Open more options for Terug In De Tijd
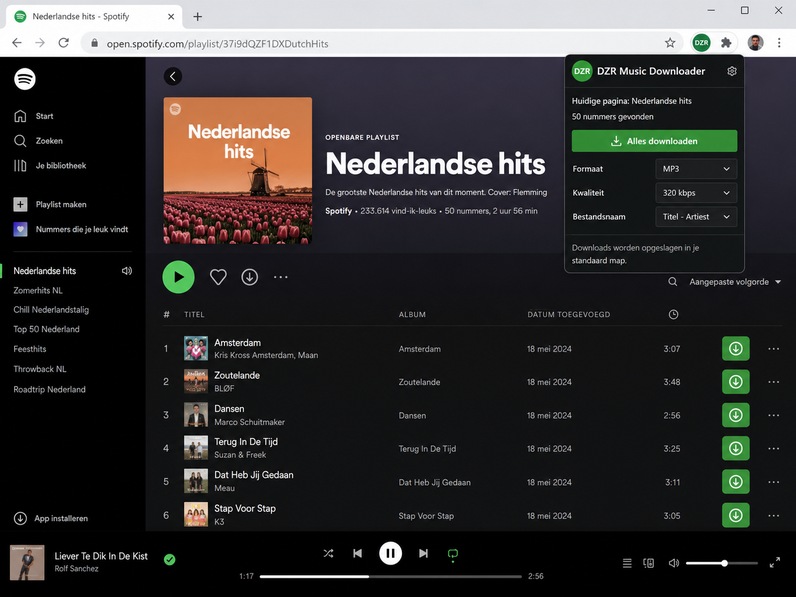Viewport: 796px width, 597px height. tap(773, 448)
